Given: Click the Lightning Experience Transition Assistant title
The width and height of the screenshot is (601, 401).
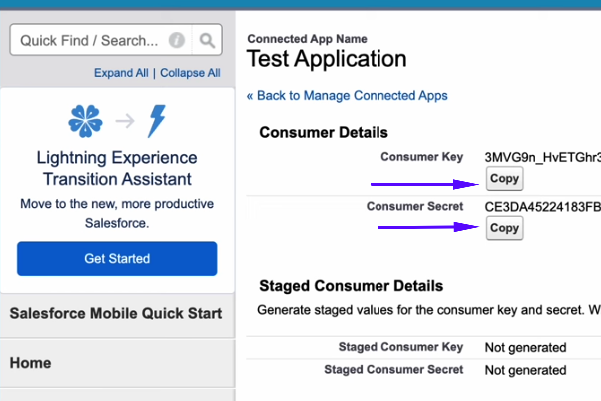Looking at the screenshot, I should [117, 169].
